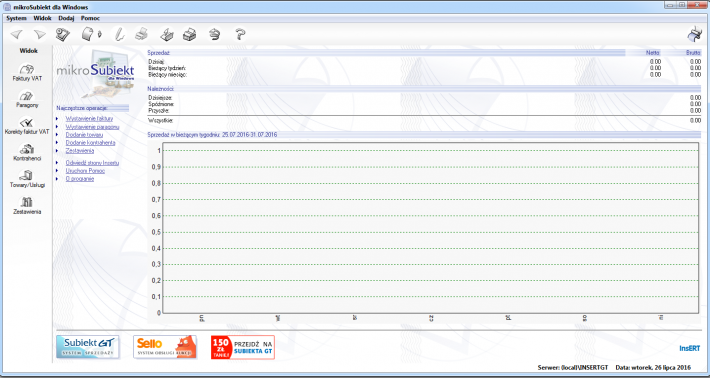Click the back arrow toolbar icon
The height and width of the screenshot is (378, 710).
[x=16, y=34]
